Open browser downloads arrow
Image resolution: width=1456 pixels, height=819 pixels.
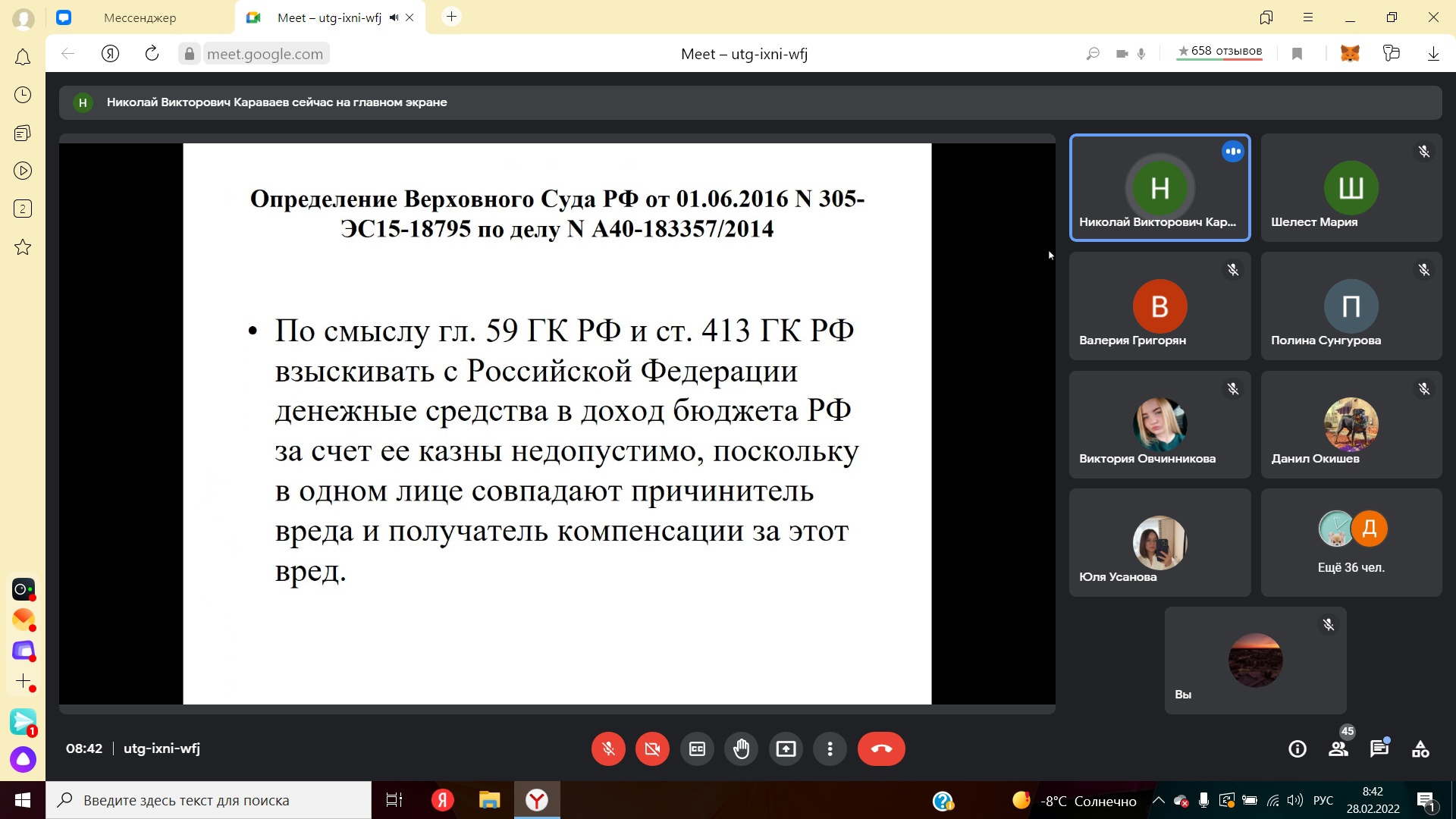1433,54
